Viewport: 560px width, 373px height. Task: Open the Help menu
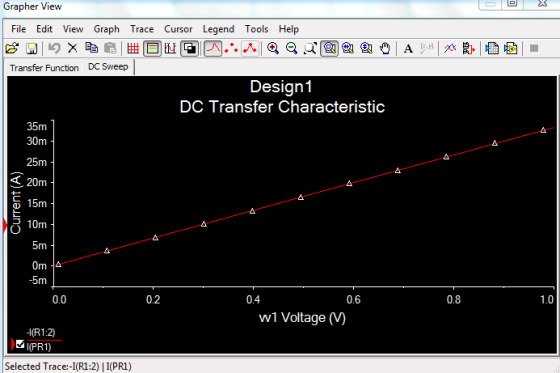[x=289, y=29]
